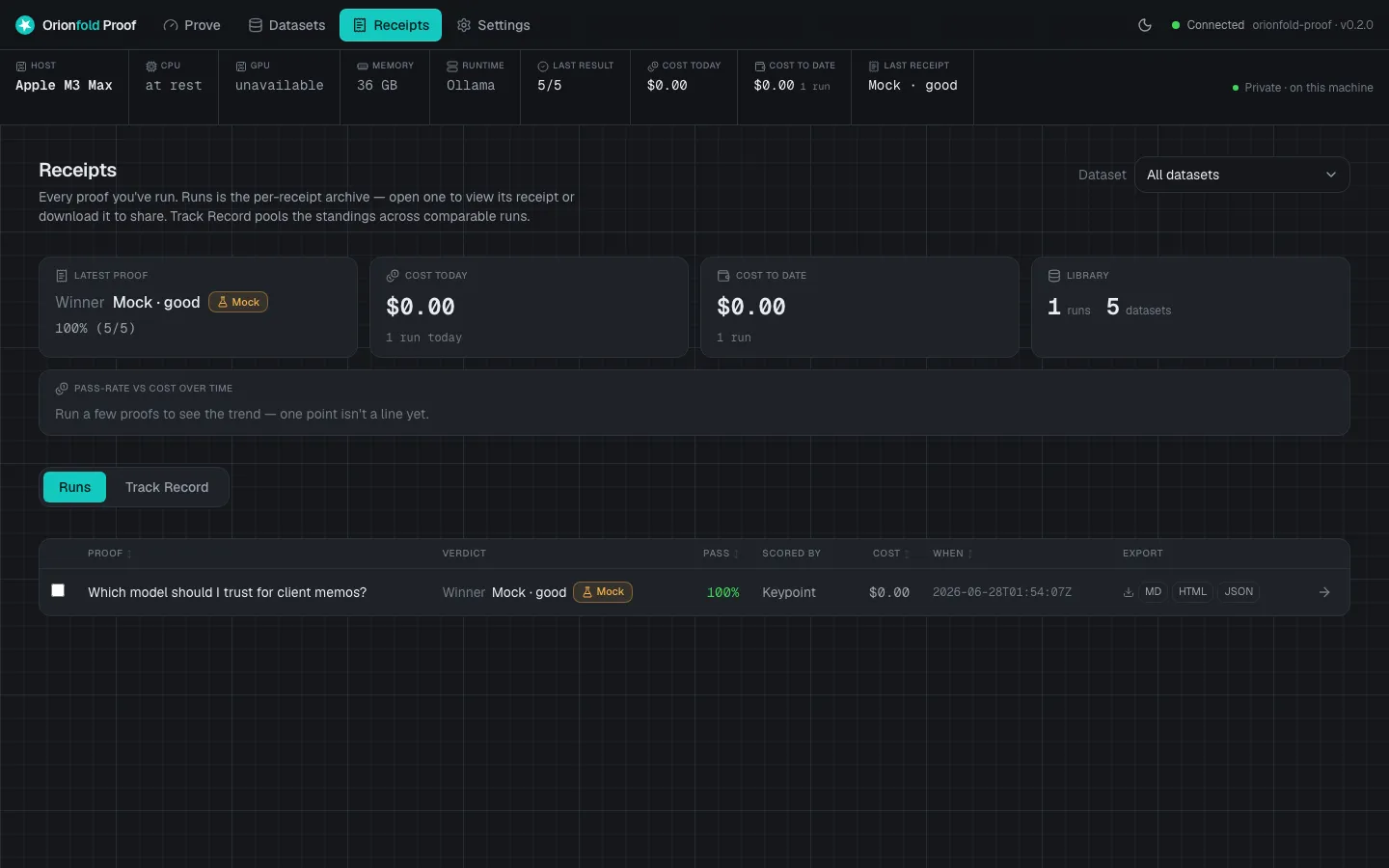Screen dimensions: 1389x868
Task: Click the GPU icon in status bar
Action: 241,66
